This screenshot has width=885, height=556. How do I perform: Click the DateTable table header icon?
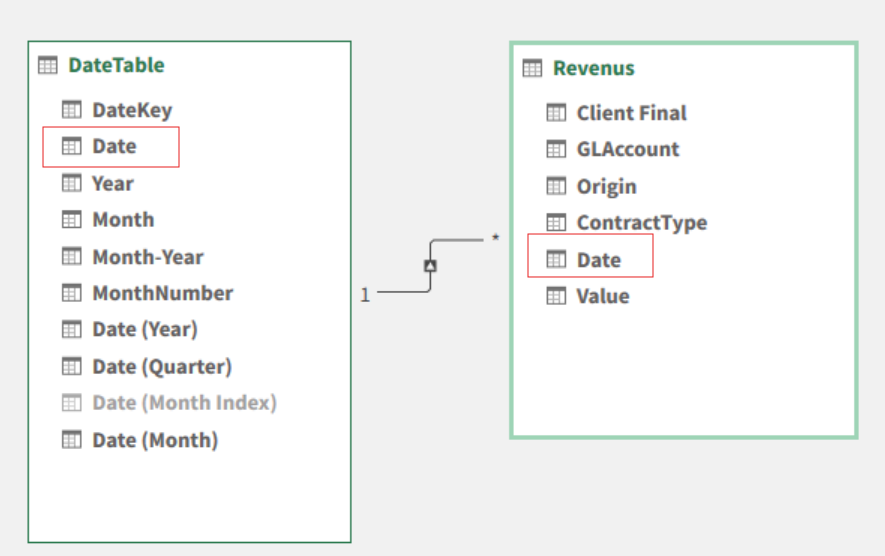pos(48,65)
